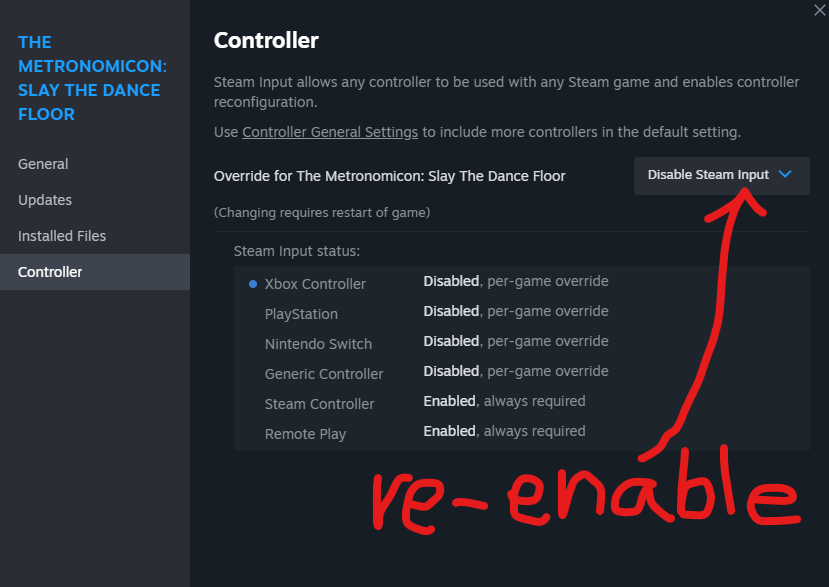The image size is (829, 587).
Task: Click The Metronomicon game title in the sidebar
Action: (x=92, y=78)
